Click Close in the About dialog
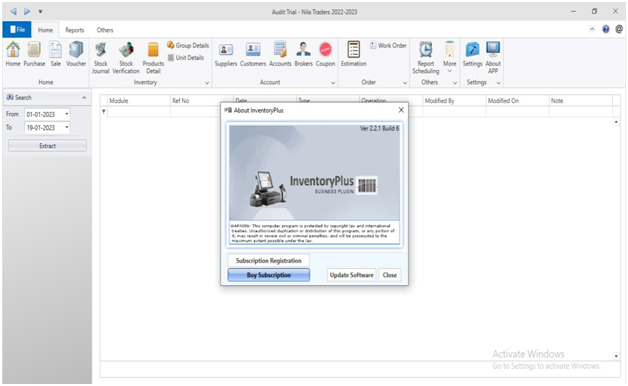 389,275
